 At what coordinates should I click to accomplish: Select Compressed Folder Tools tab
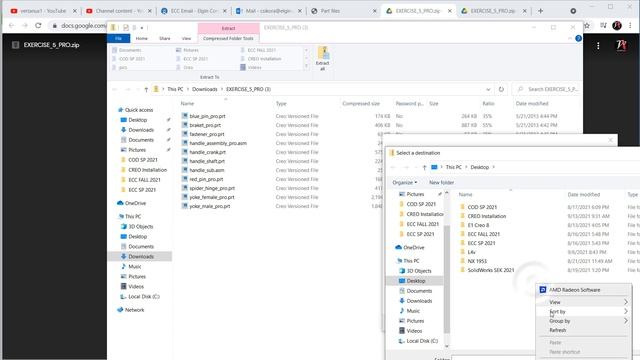[x=228, y=38]
